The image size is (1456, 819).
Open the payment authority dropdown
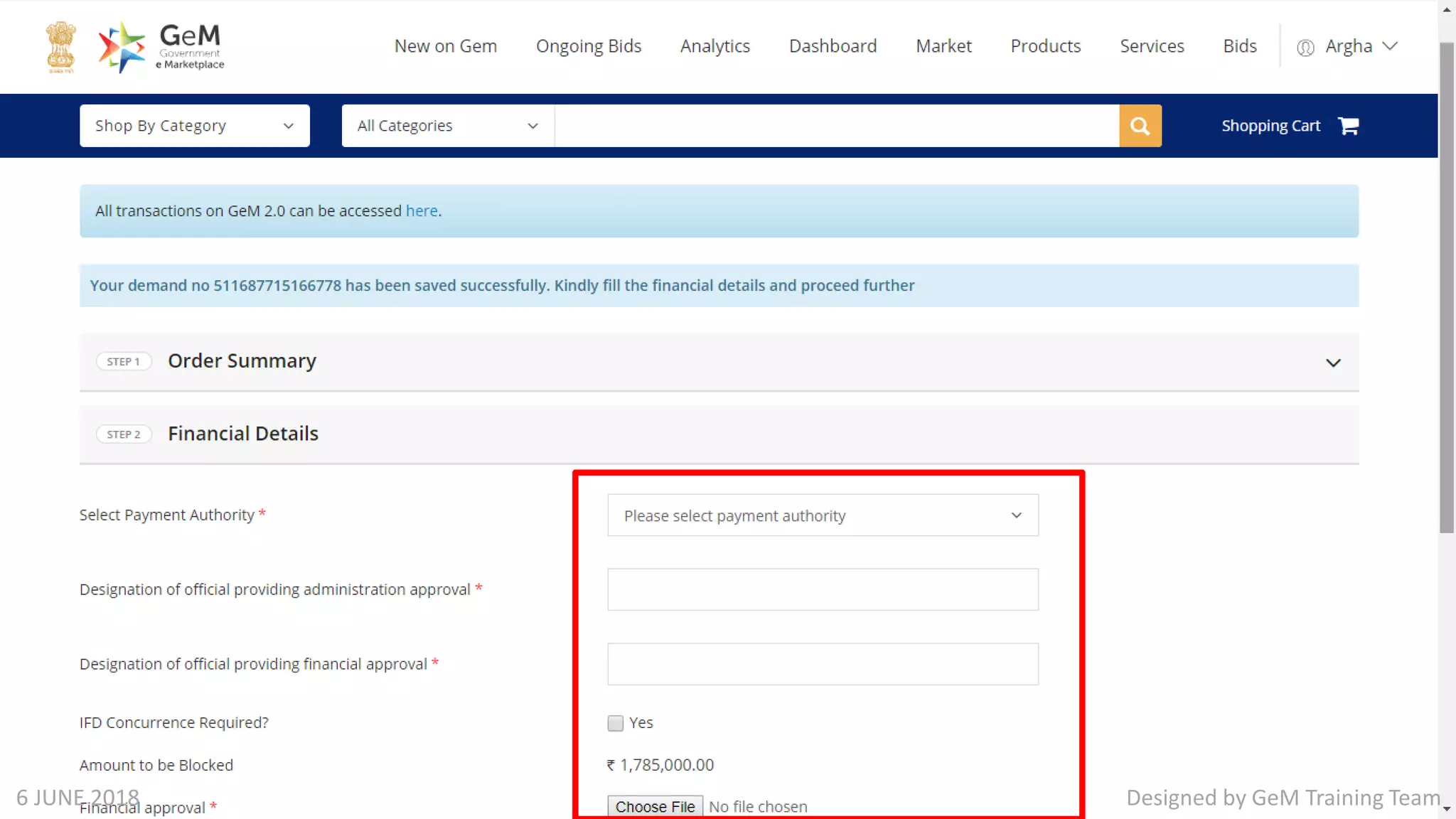823,515
